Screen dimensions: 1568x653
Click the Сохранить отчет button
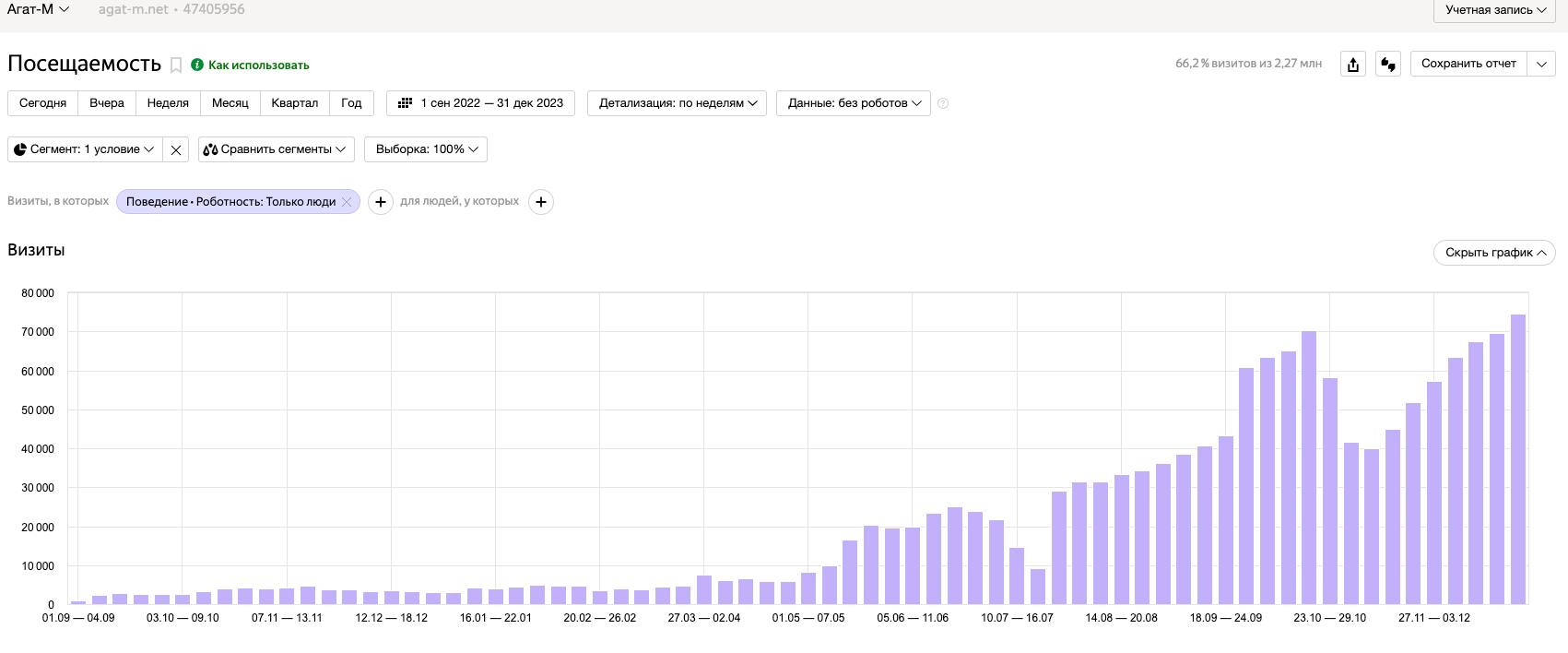click(x=1468, y=64)
